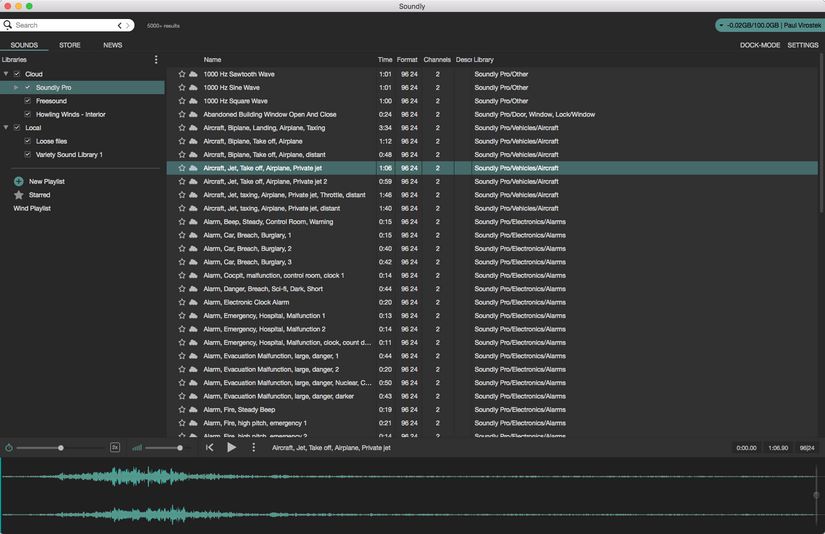Click the play button in the transport bar

pyautogui.click(x=232, y=448)
